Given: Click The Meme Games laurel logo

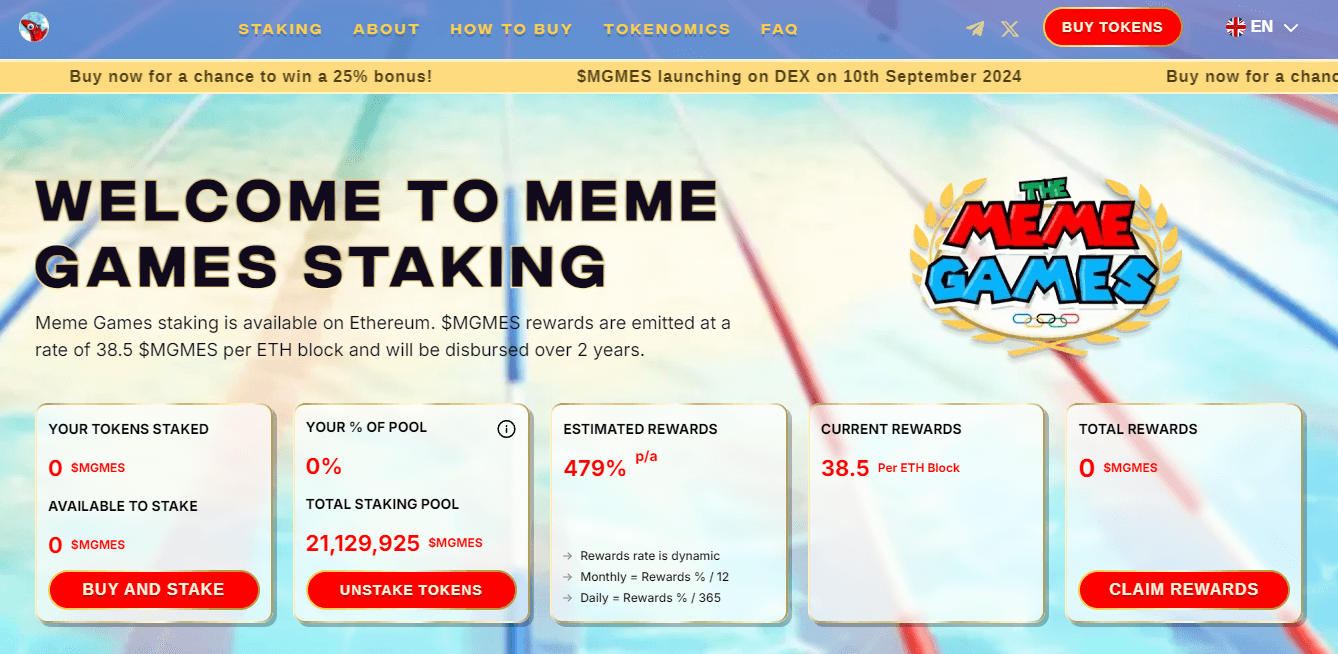Looking at the screenshot, I should point(1046,262).
